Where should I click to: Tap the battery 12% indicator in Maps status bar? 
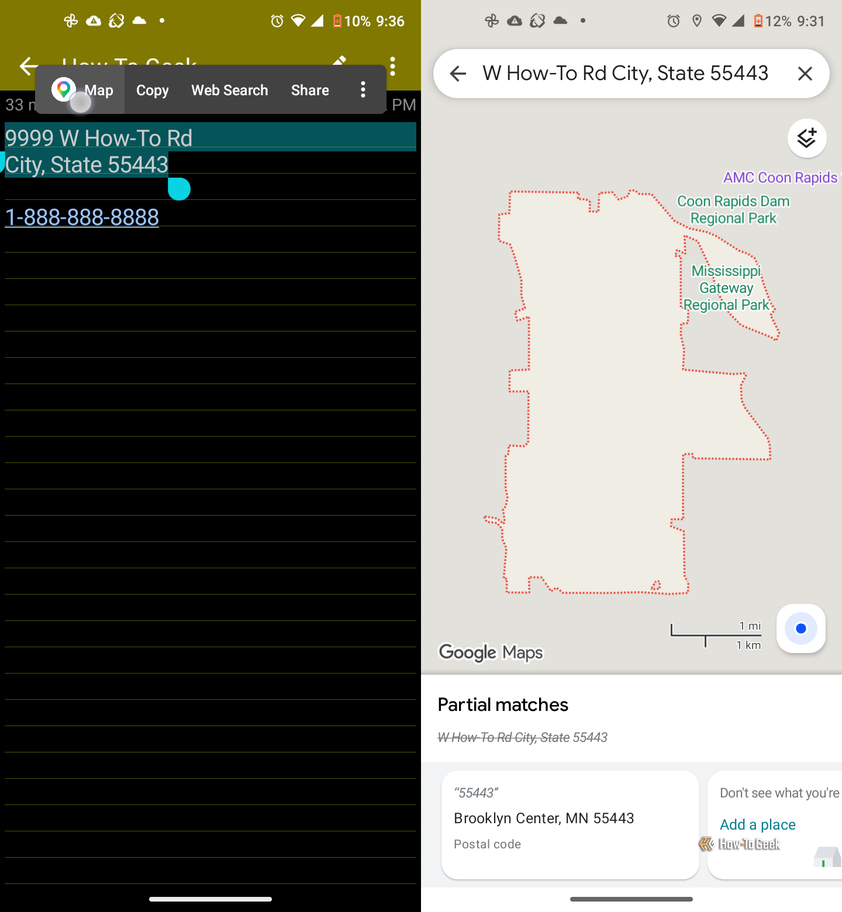(772, 22)
